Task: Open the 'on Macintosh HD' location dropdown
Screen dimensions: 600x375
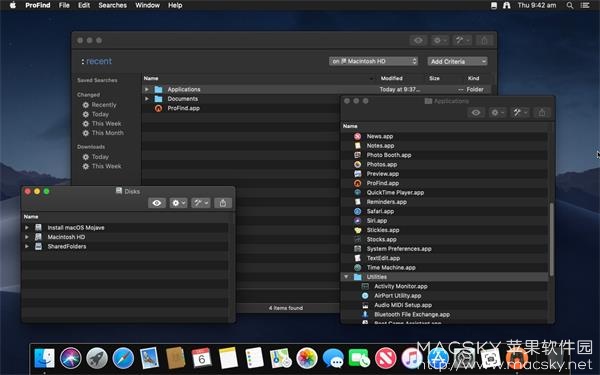Action: click(373, 61)
